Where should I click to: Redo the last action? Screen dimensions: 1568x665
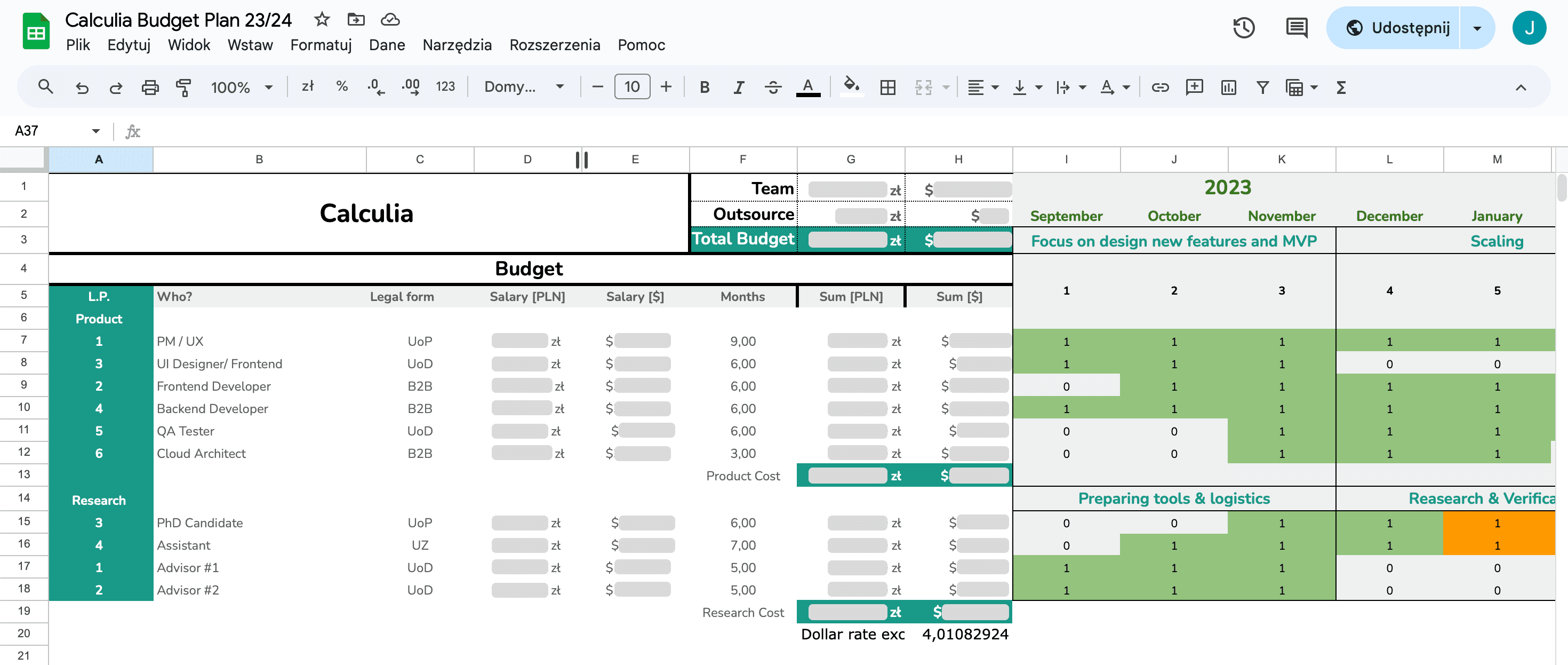click(x=116, y=87)
